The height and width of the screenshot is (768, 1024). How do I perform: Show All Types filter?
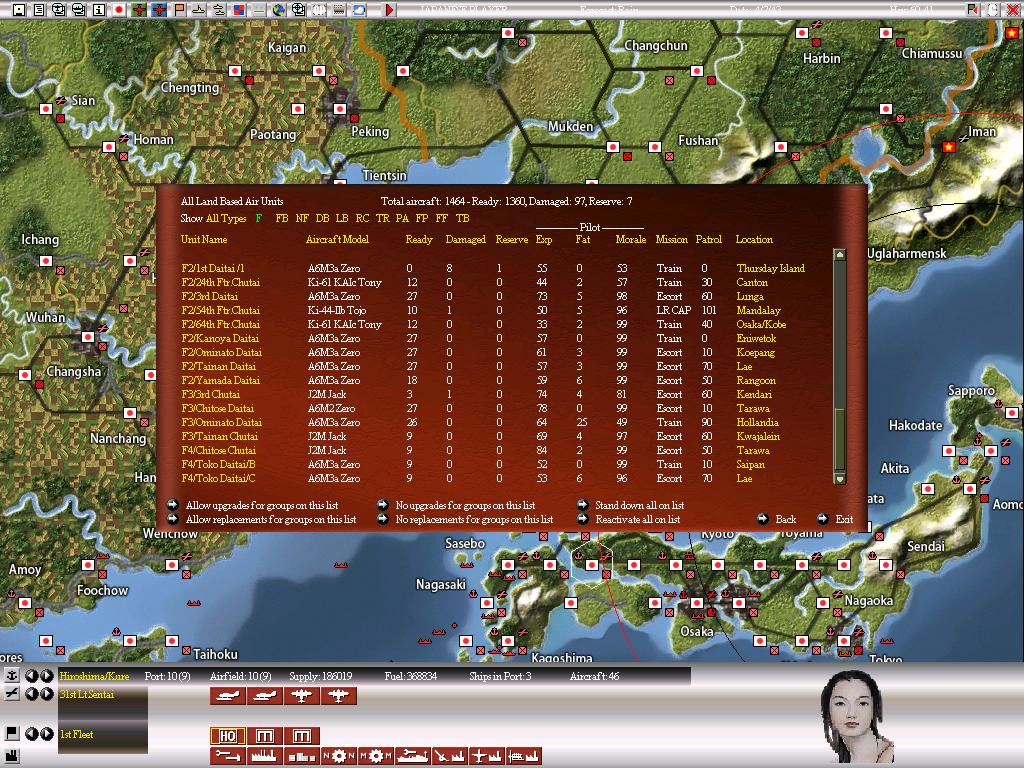226,218
